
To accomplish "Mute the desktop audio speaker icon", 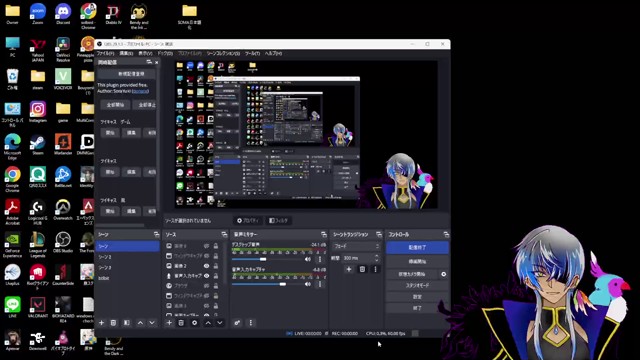I will pos(308,259).
